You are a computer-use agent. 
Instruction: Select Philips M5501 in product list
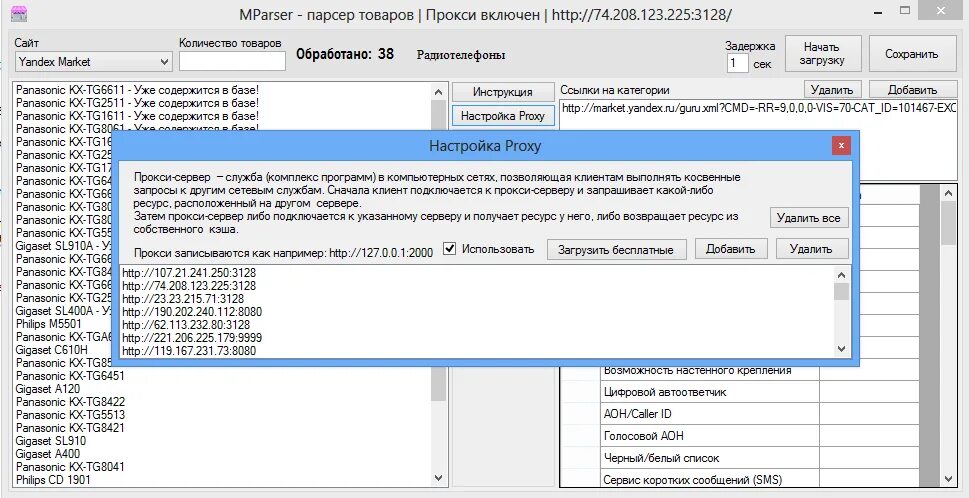(x=49, y=324)
